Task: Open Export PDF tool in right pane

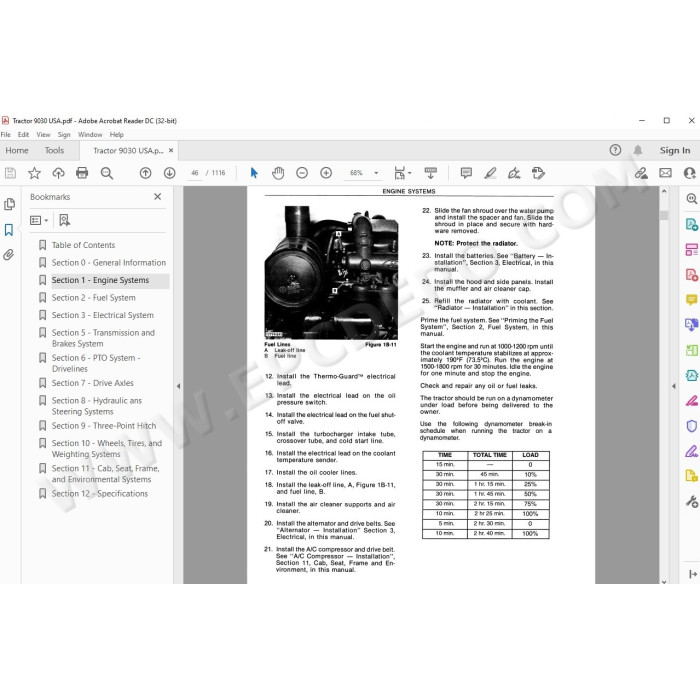Action: 692,224
